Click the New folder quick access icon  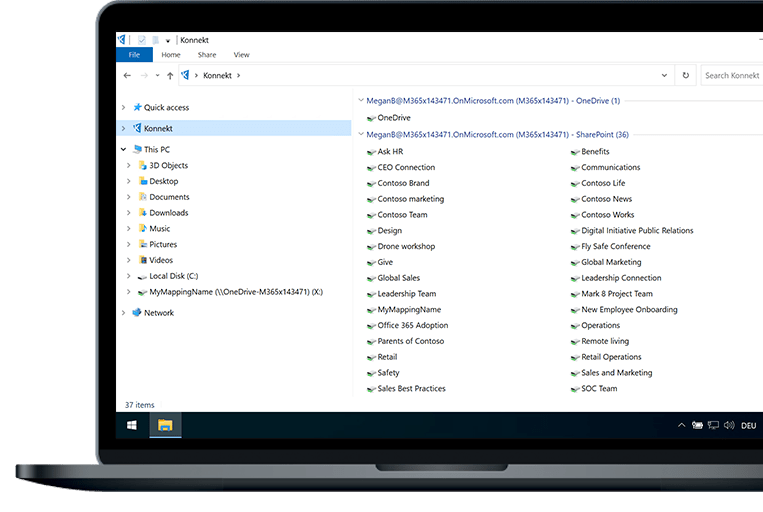(155, 40)
